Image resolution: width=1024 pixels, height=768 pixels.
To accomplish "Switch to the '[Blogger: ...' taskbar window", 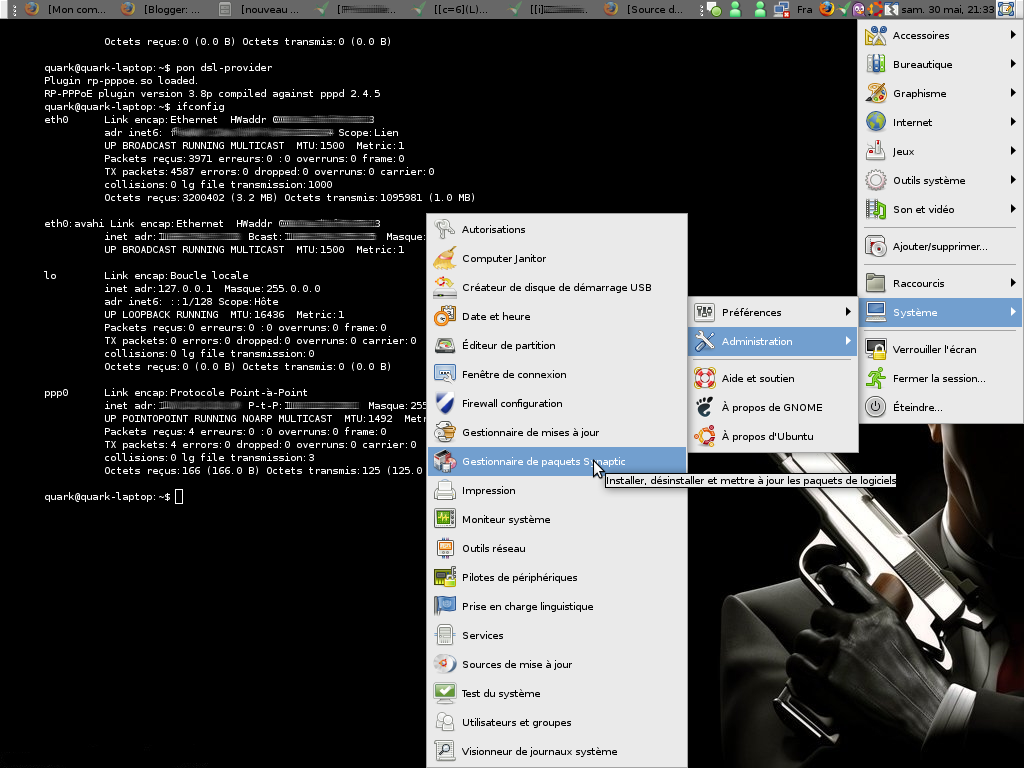I will [x=163, y=9].
